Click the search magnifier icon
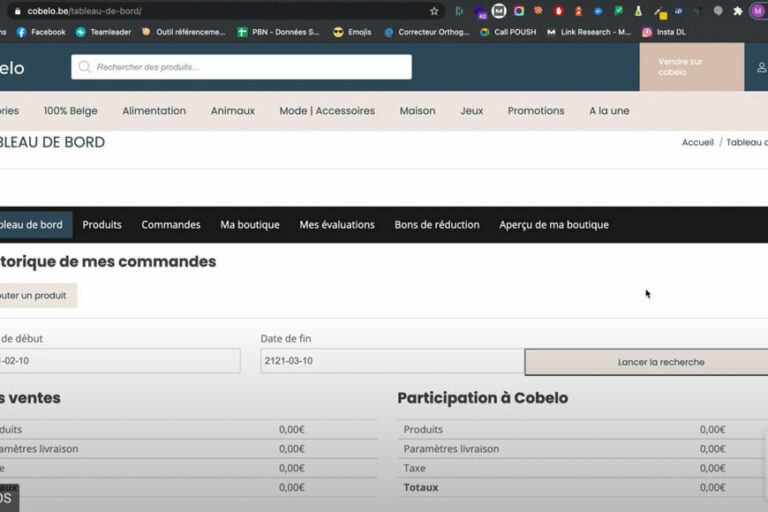The width and height of the screenshot is (768, 512). 85,67
